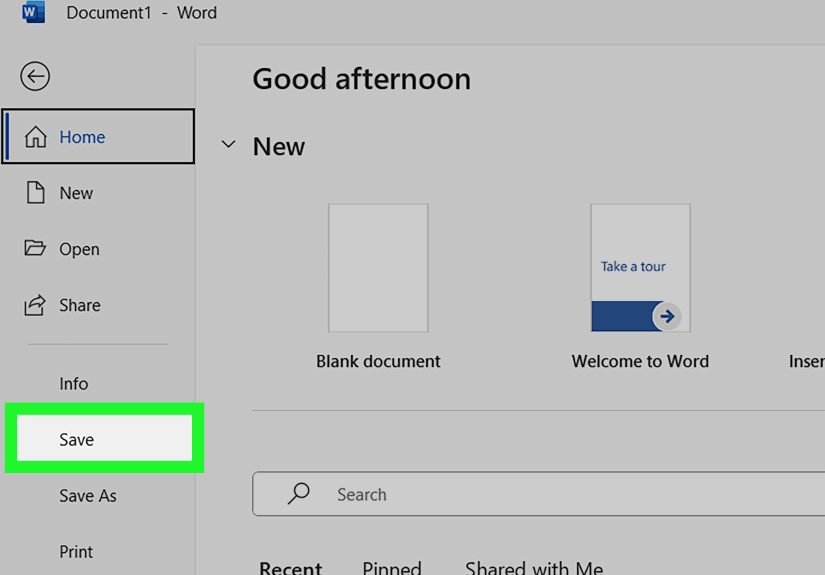Switch to the Shared with Me tab

(x=534, y=568)
